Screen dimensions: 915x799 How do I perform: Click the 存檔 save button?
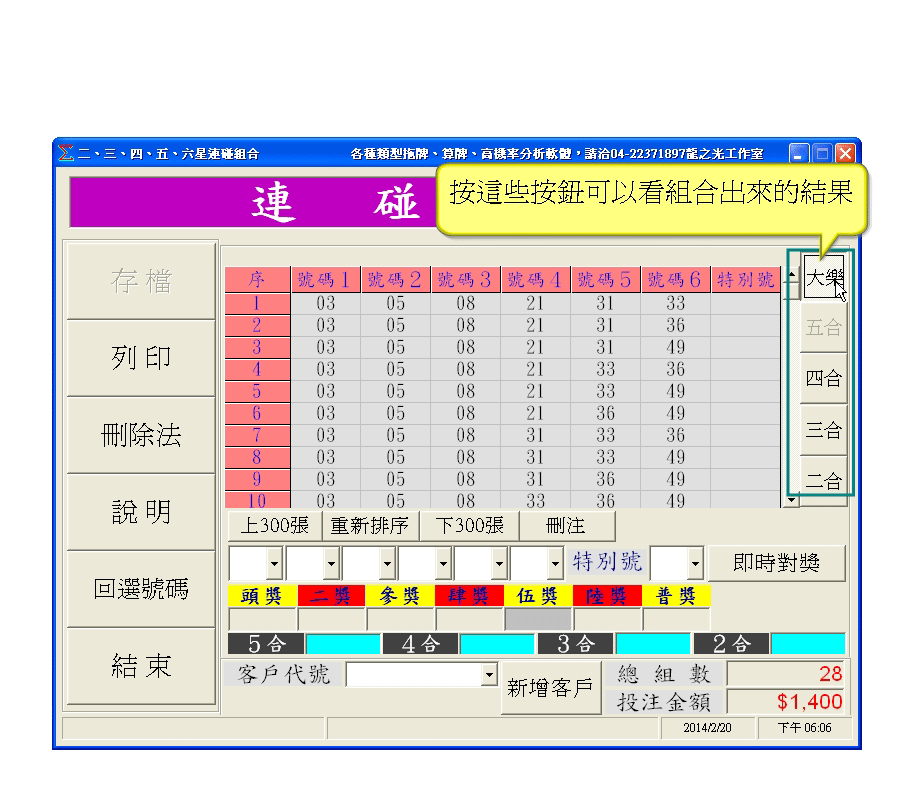[x=141, y=281]
